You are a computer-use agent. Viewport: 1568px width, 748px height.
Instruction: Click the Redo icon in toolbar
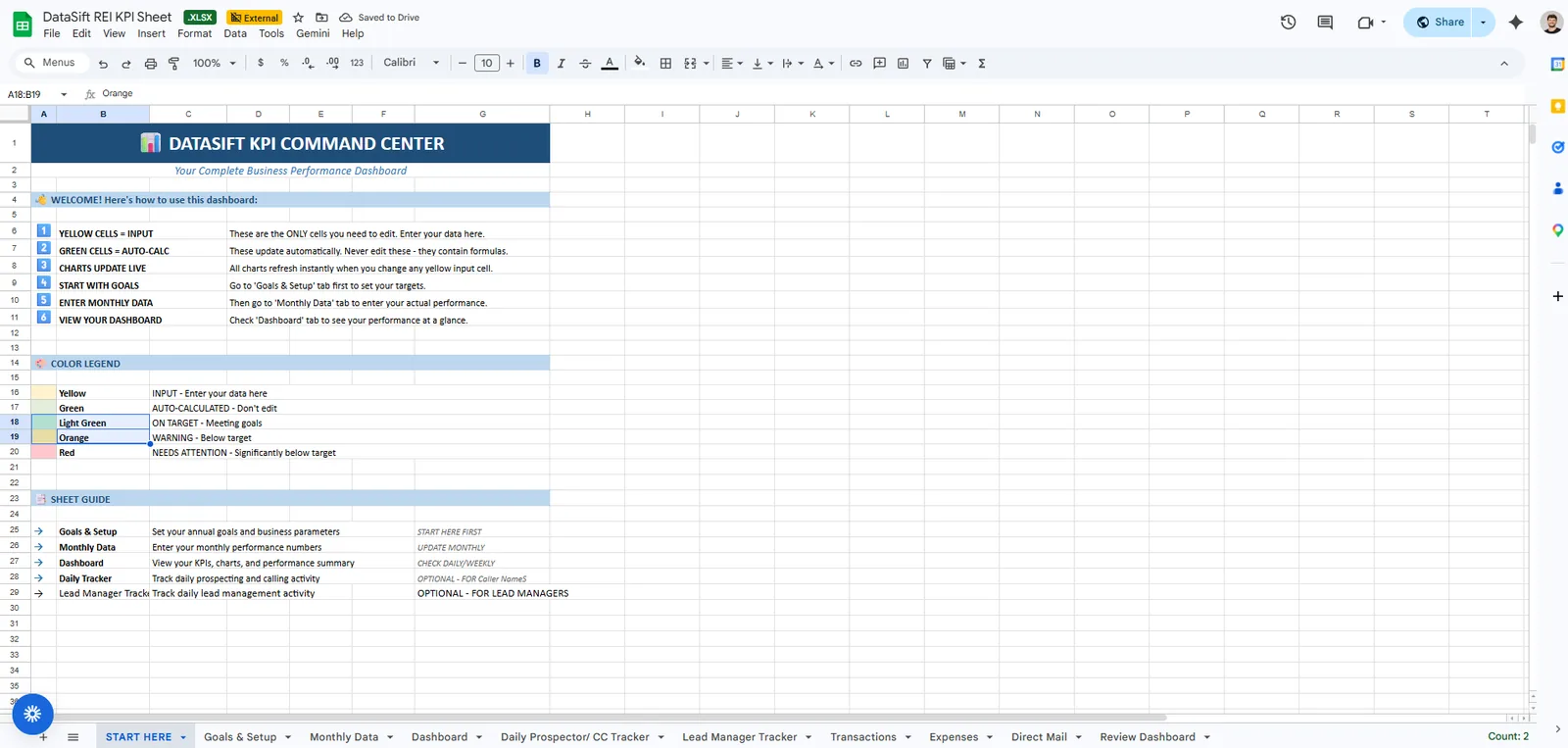pos(126,64)
